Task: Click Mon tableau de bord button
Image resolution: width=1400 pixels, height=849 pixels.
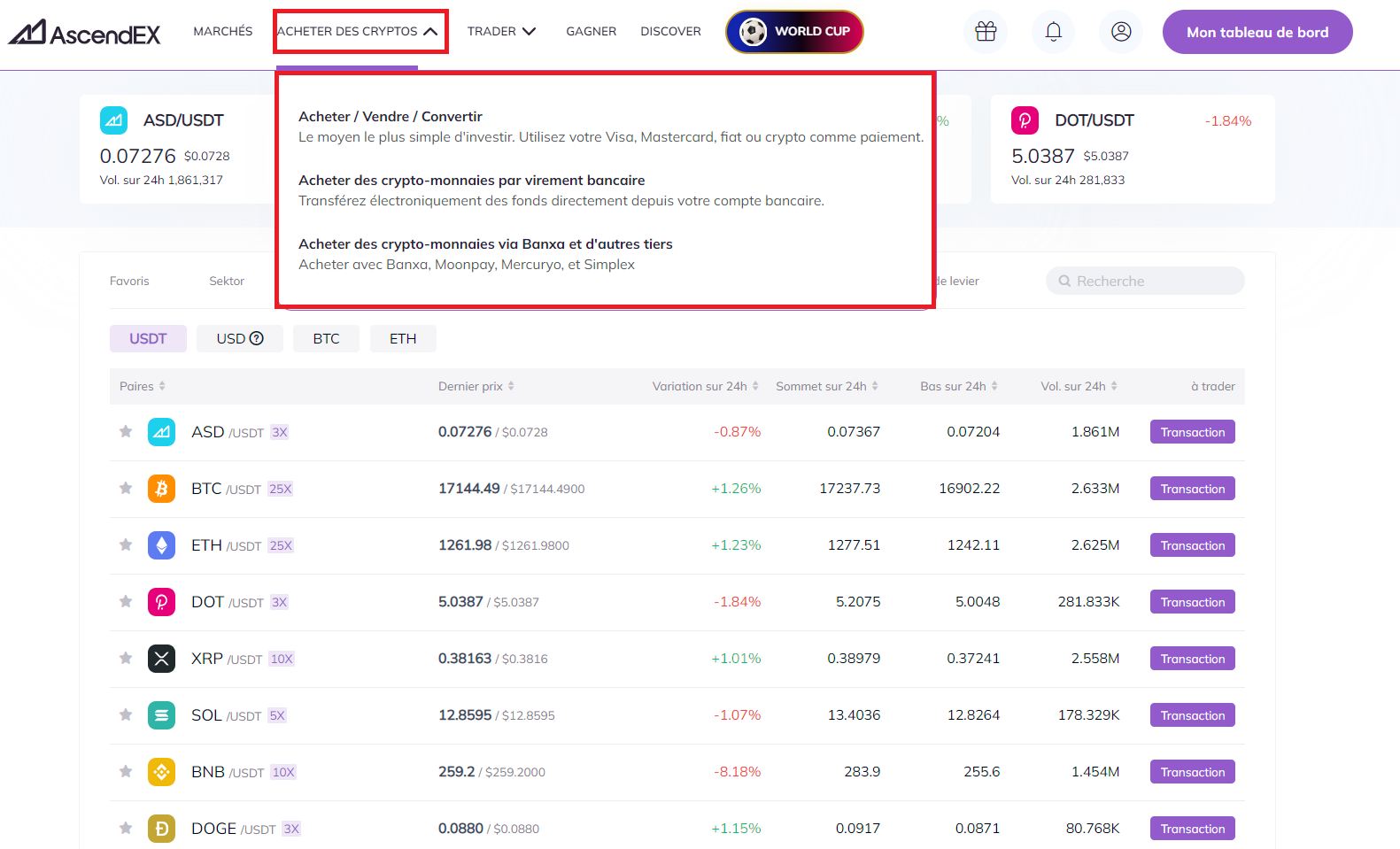Action: click(1257, 32)
